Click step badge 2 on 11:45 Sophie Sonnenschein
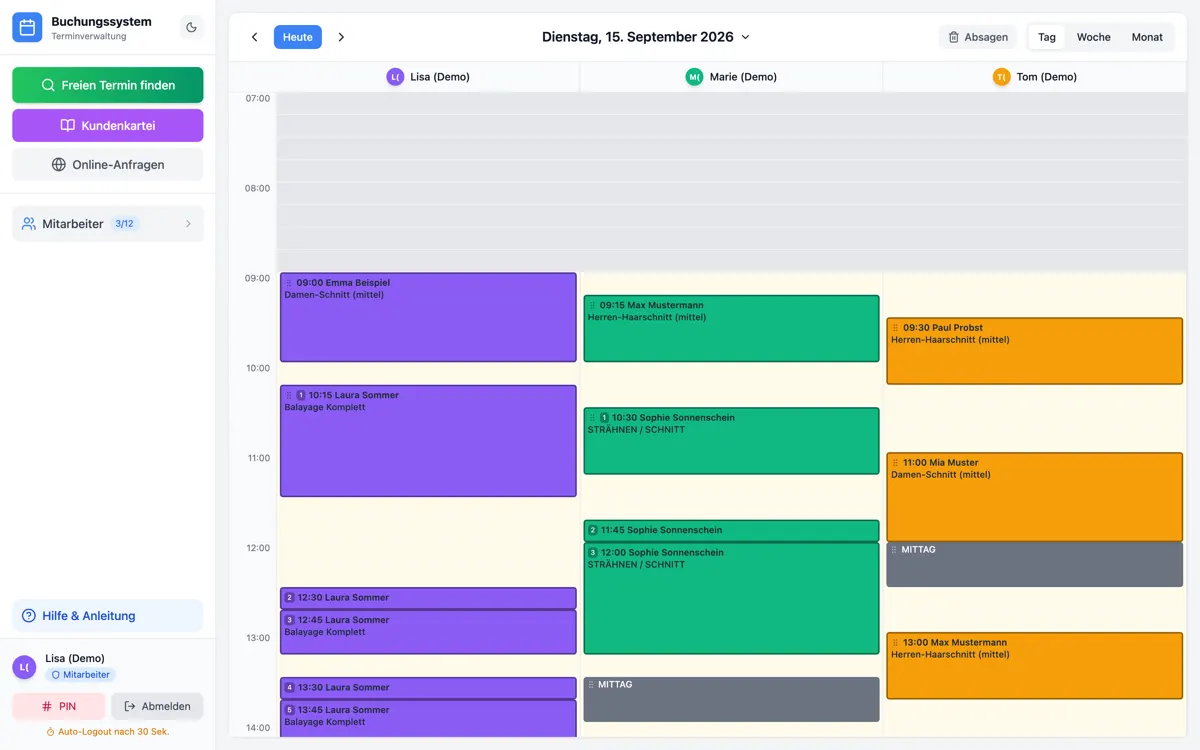Image resolution: width=1200 pixels, height=750 pixels. pos(593,530)
